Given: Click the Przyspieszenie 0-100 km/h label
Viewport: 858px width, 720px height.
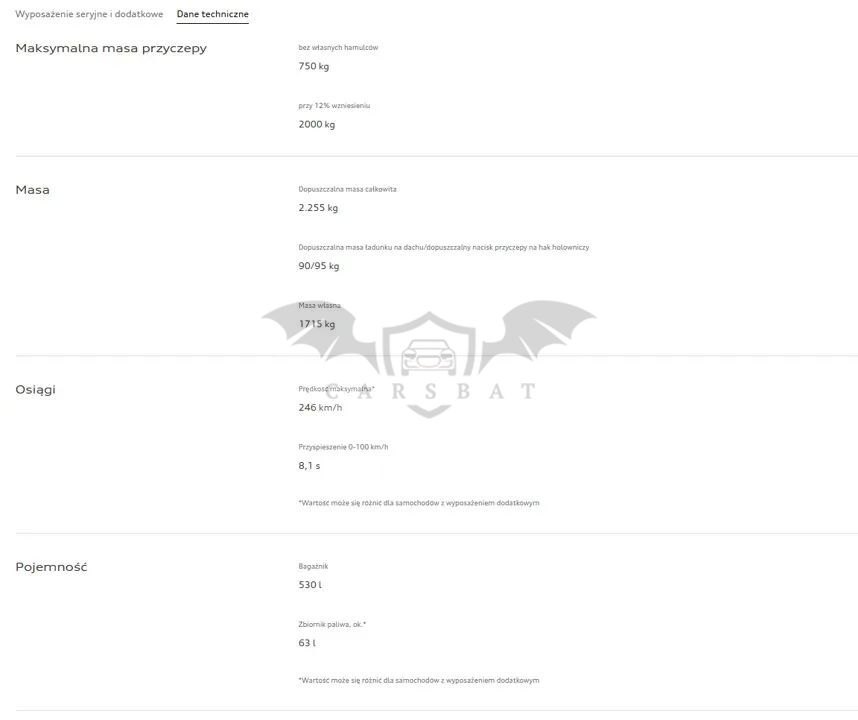Looking at the screenshot, I should [x=343, y=447].
